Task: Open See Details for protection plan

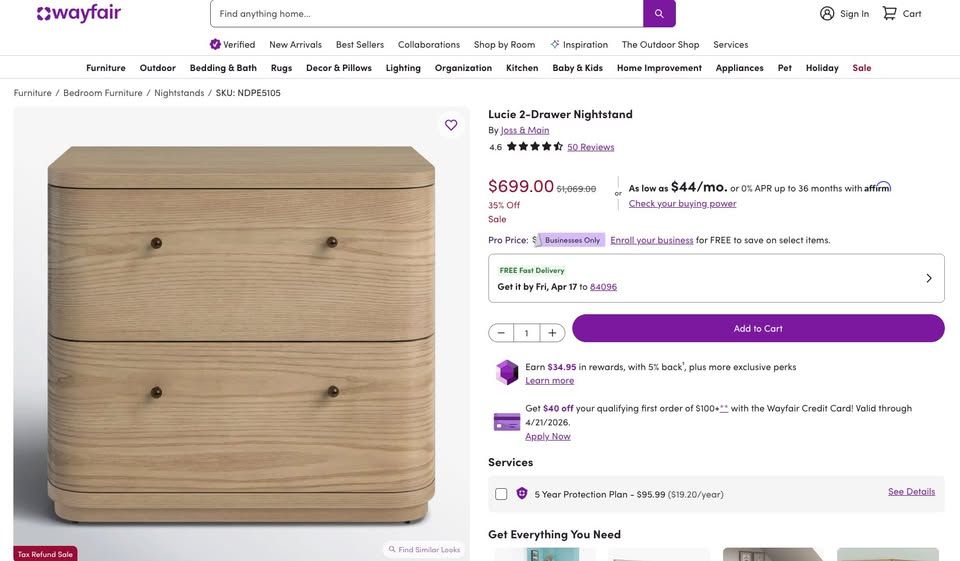Action: point(911,491)
